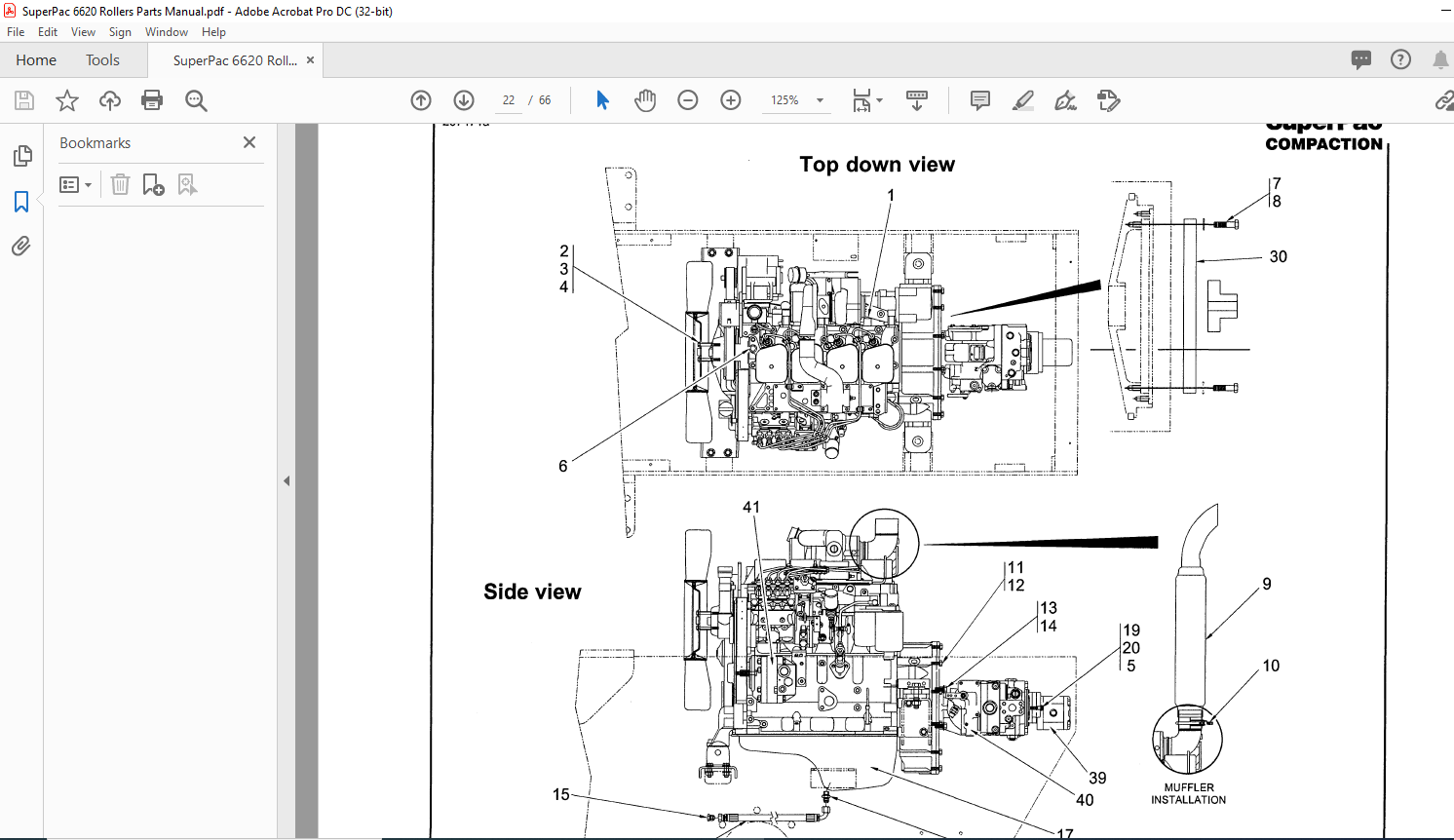The image size is (1454, 840).
Task: Open the Sign menu
Action: [x=120, y=32]
